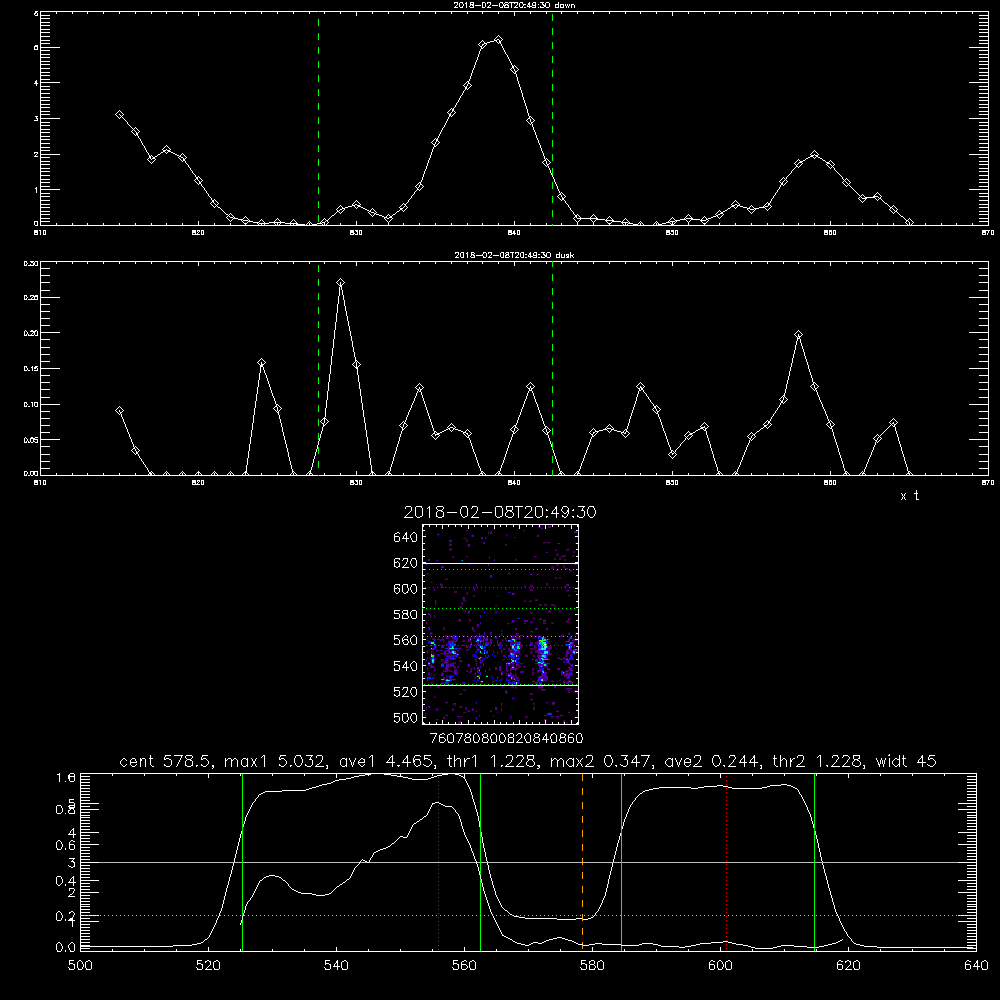Click heatmap y-axis label '520'
Image resolution: width=1000 pixels, height=1000 pixels.
point(406,692)
